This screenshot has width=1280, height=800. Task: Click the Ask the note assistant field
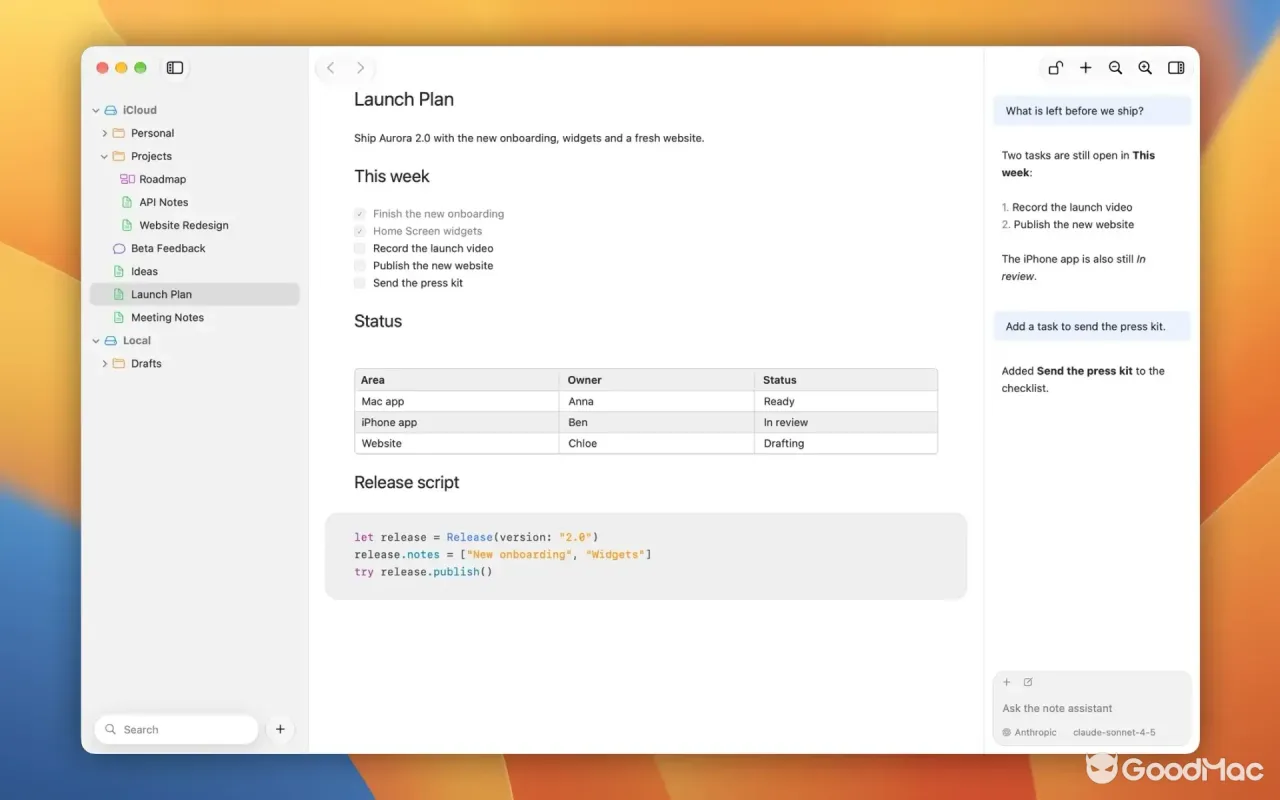(1092, 708)
